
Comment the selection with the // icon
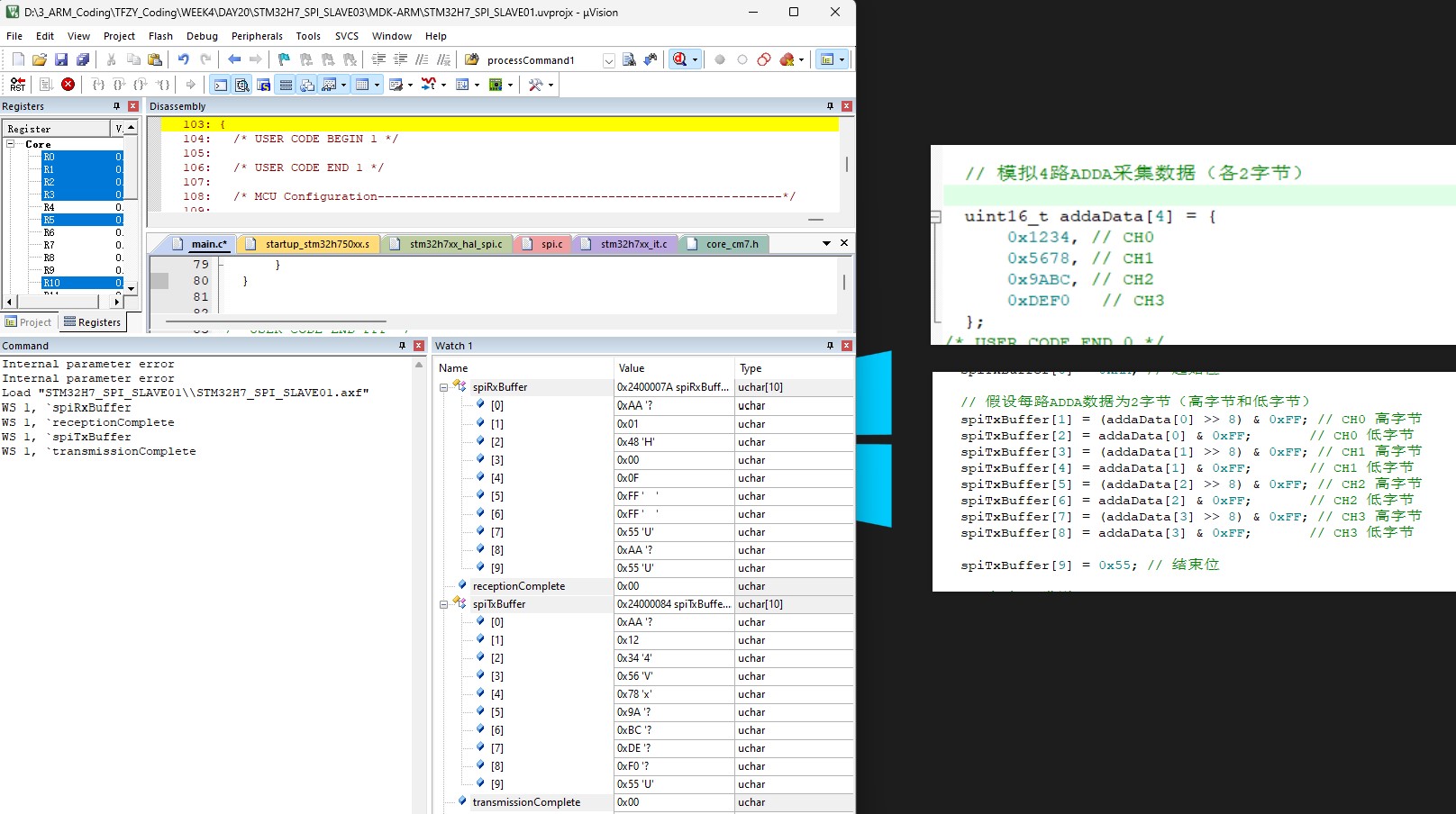[422, 59]
